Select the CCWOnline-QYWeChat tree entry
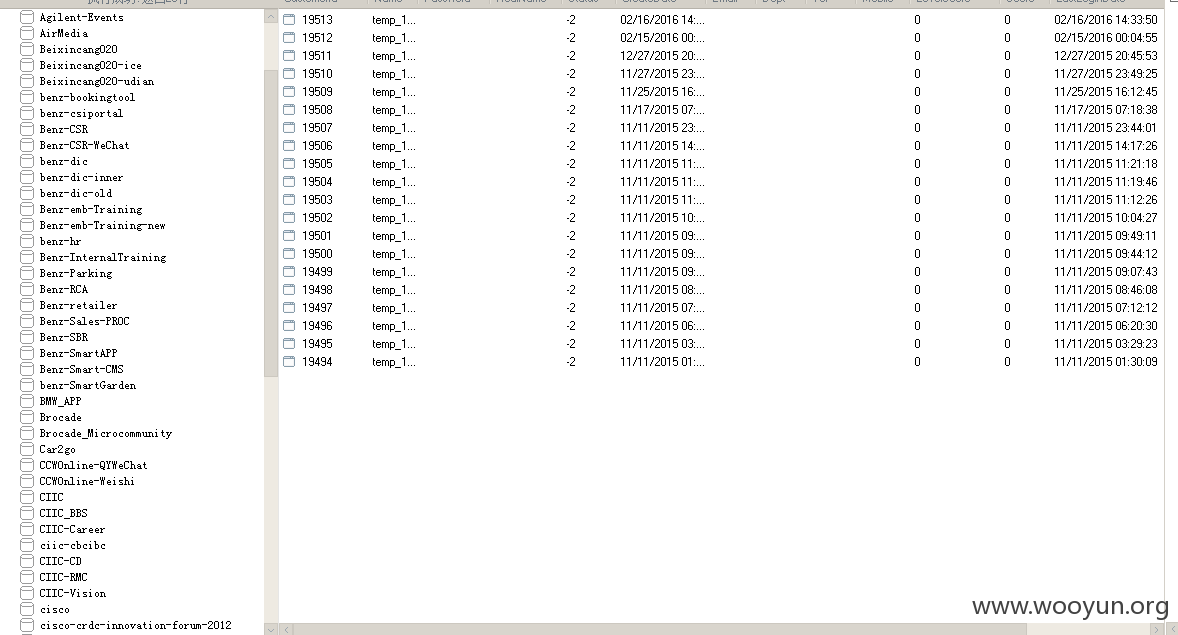1178x635 pixels. (x=93, y=465)
